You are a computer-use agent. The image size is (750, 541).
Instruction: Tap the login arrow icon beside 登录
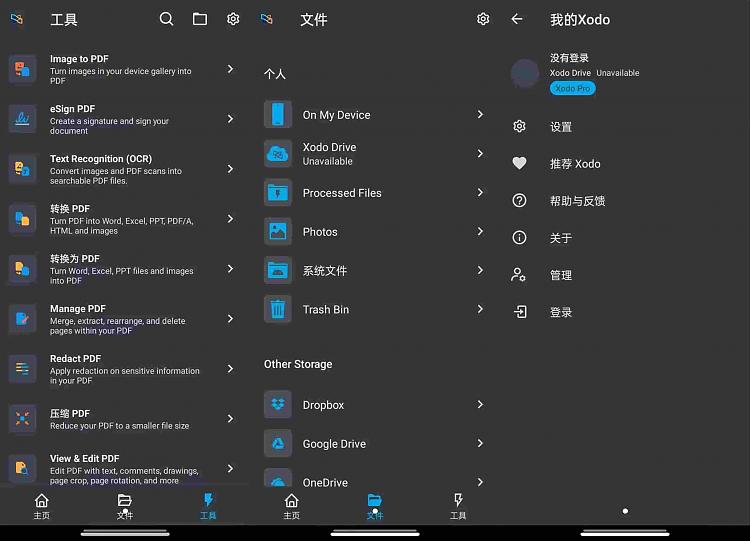pos(520,312)
